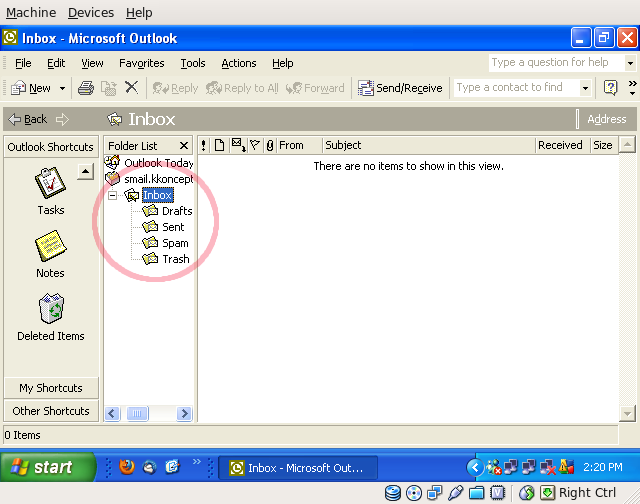Image resolution: width=640 pixels, height=504 pixels.
Task: Click message list scroll up arrow
Action: 627,144
